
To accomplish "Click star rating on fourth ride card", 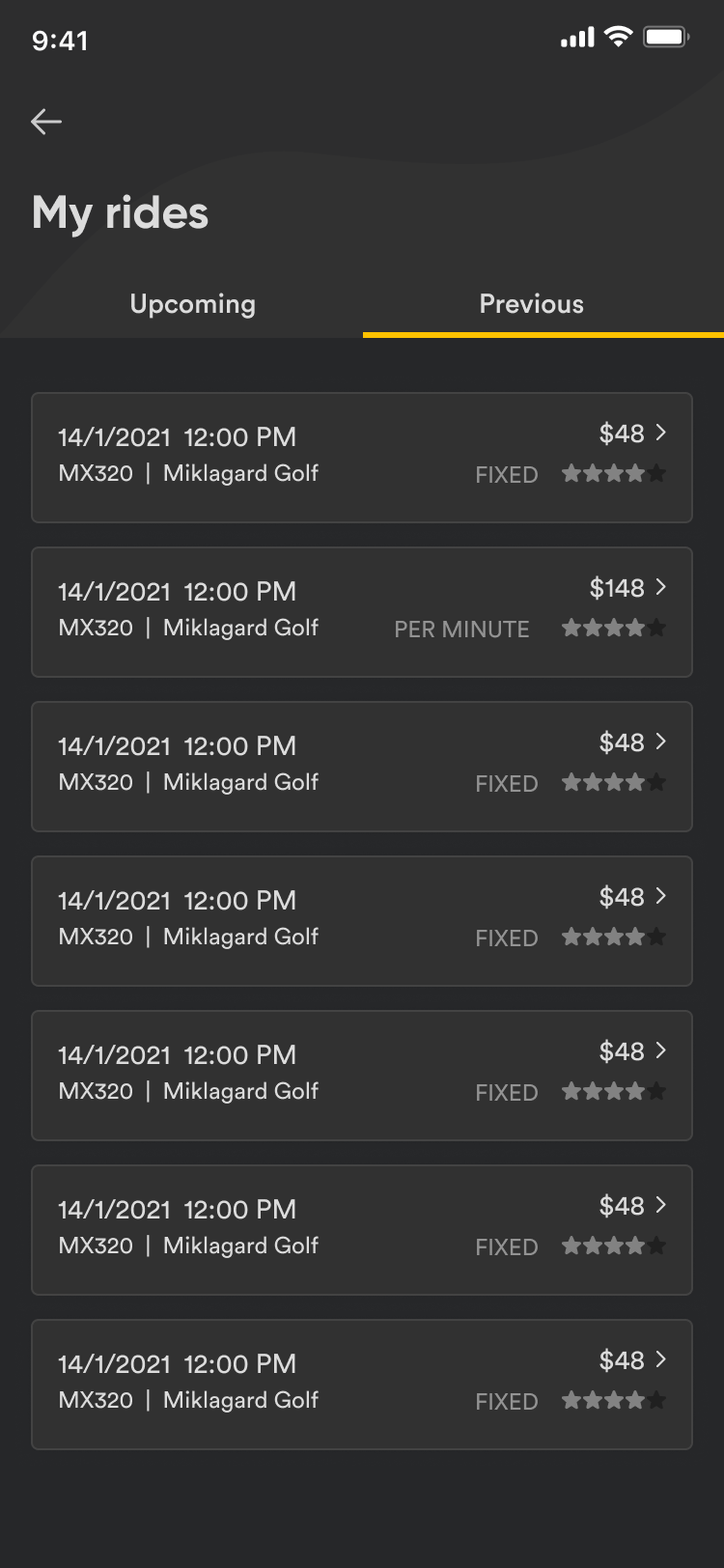I will pyautogui.click(x=614, y=937).
